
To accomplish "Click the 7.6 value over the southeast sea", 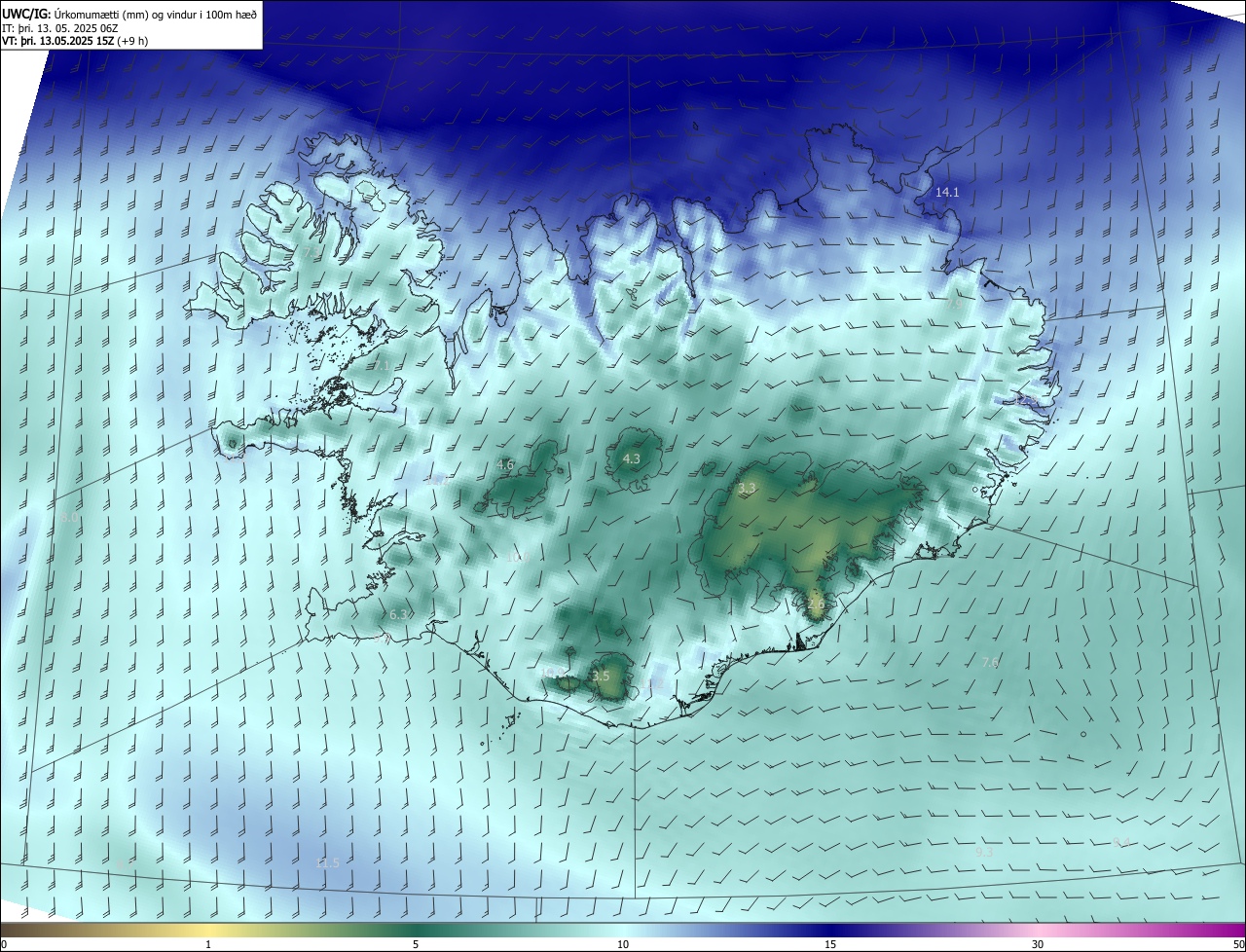I will 990,663.
